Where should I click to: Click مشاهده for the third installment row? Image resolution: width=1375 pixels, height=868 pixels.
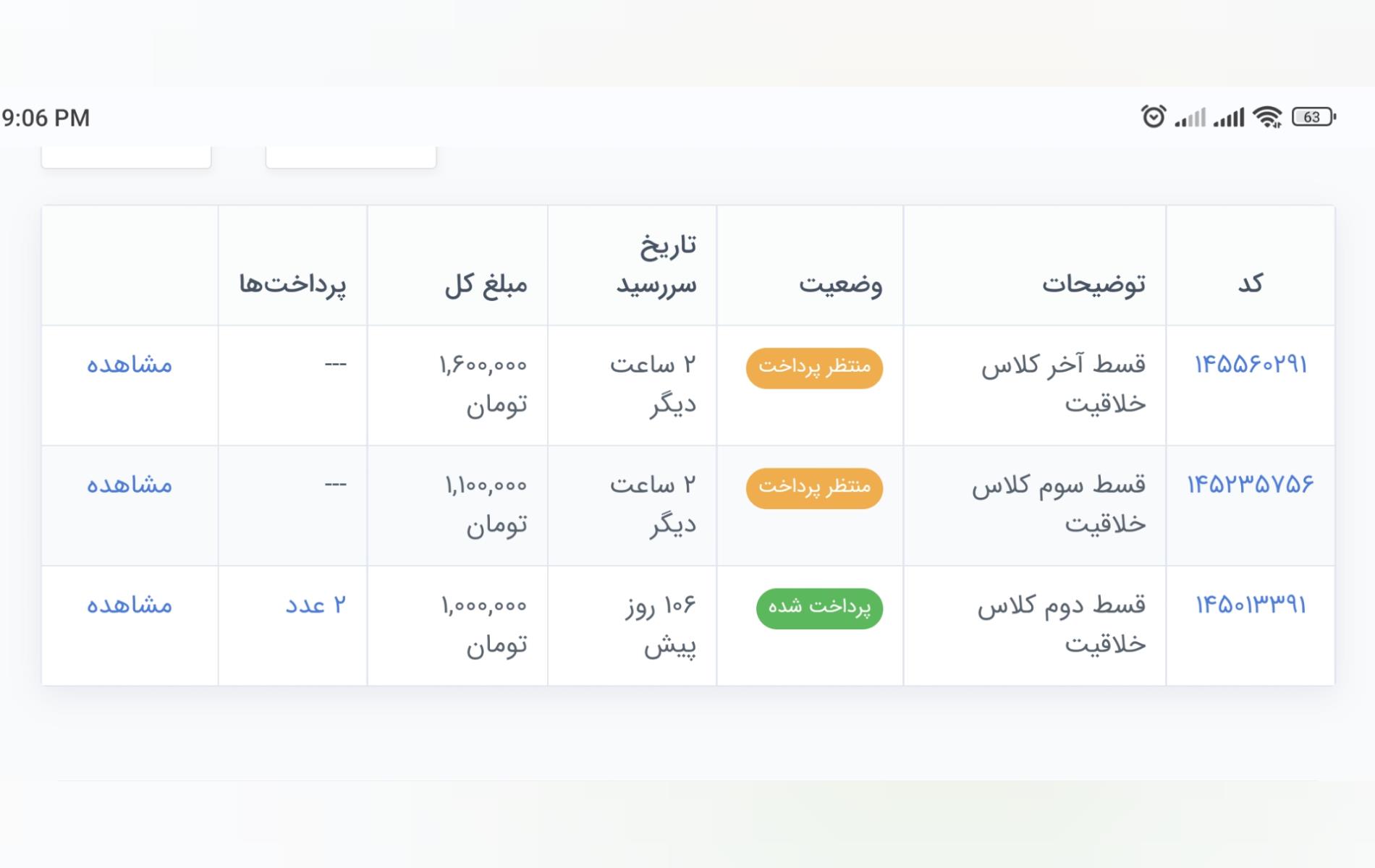pyautogui.click(x=130, y=484)
